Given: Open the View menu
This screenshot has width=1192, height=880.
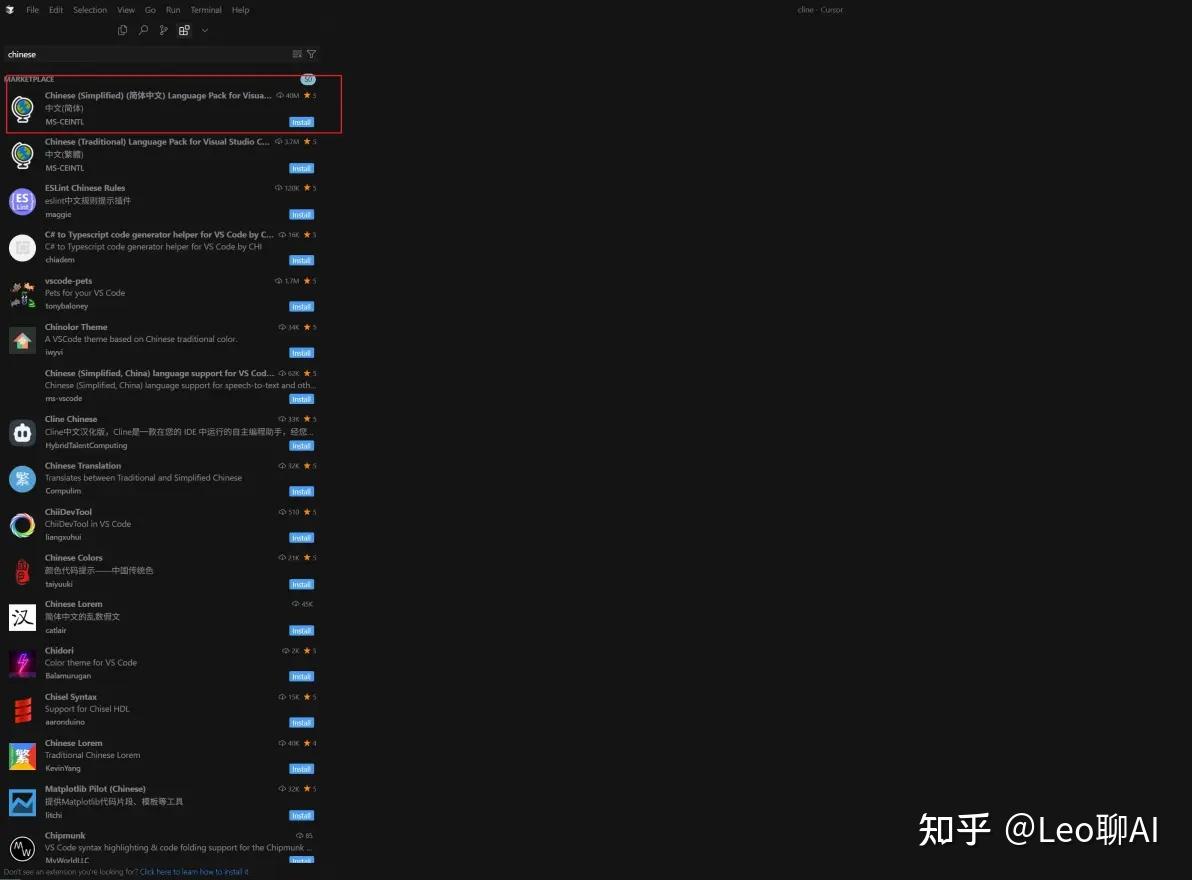Looking at the screenshot, I should click(126, 10).
